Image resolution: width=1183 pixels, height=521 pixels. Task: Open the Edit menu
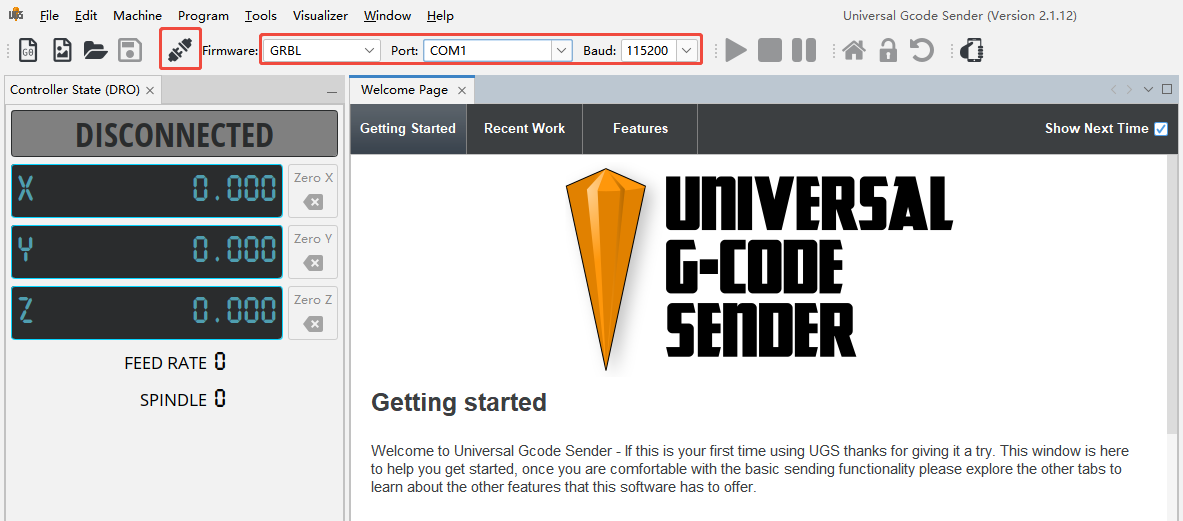[x=87, y=16]
